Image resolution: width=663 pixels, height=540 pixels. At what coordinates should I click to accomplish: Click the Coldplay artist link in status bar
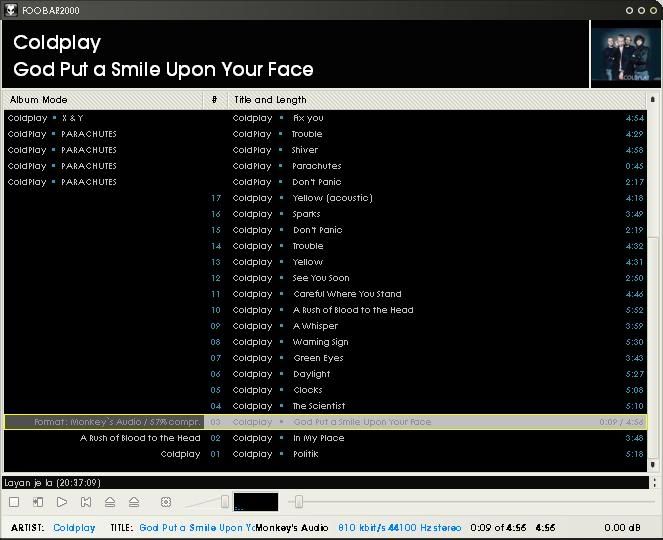74,527
